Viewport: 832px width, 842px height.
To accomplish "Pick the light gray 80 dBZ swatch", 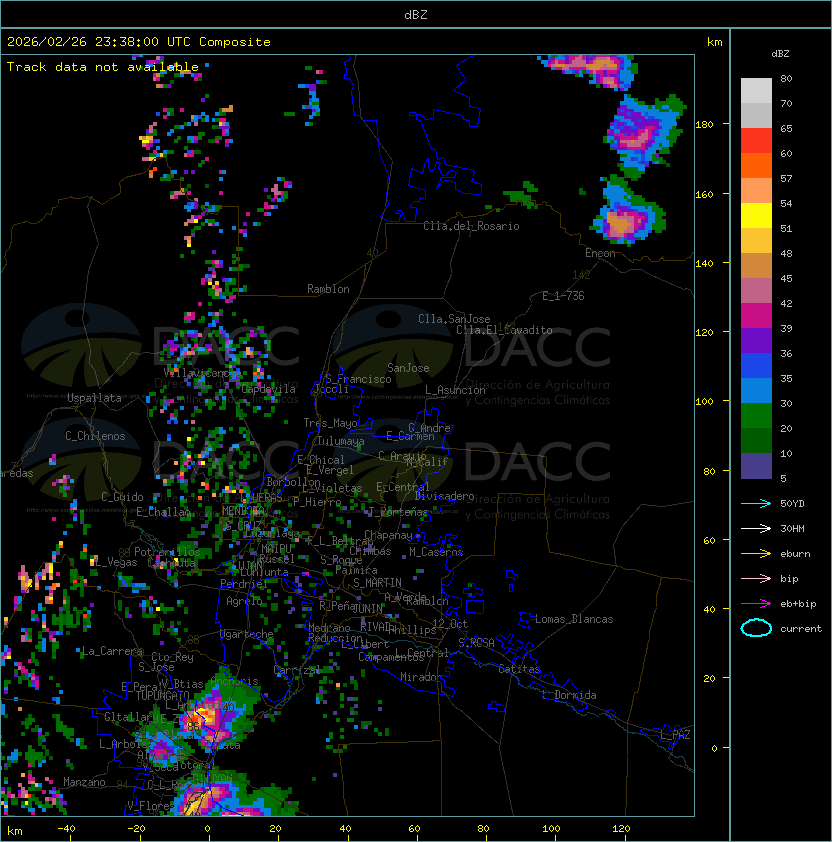I will click(756, 90).
